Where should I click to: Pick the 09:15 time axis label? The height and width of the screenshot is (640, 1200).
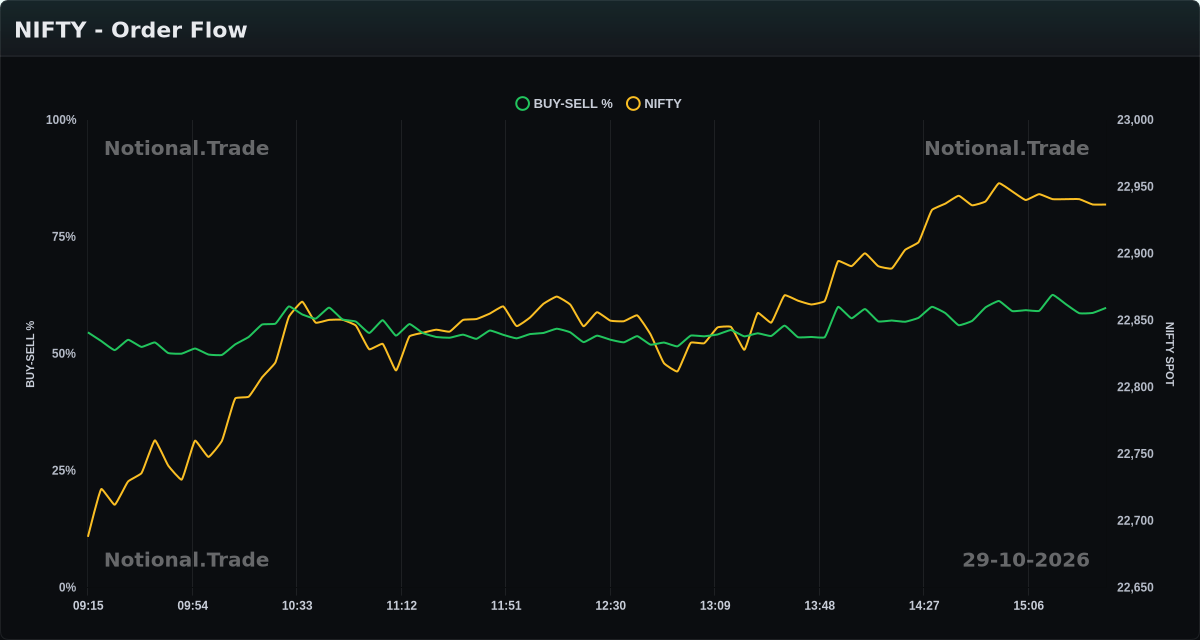click(x=88, y=606)
